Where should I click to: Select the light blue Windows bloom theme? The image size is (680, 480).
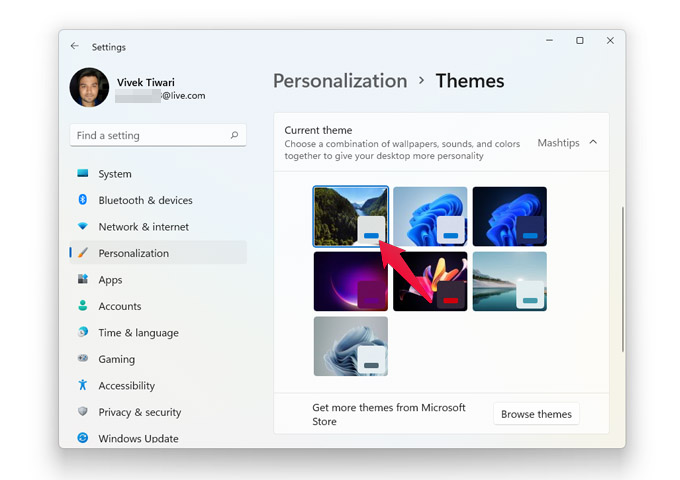430,216
